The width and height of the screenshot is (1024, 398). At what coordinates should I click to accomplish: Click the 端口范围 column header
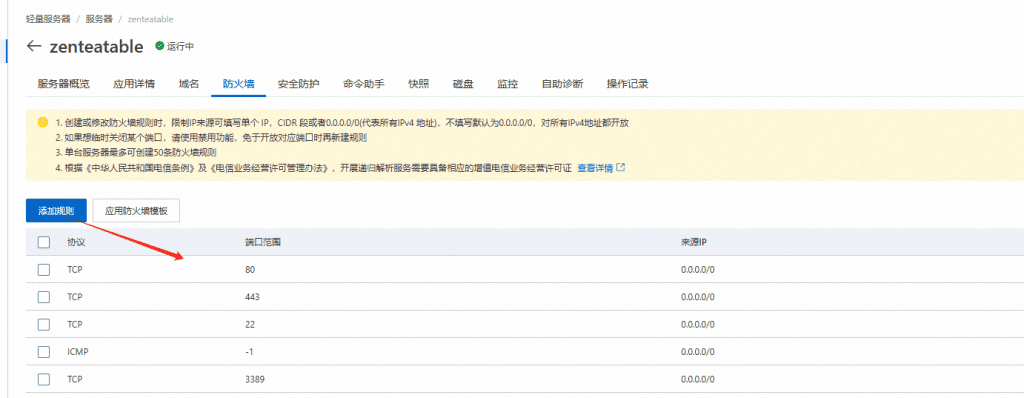pyautogui.click(x=263, y=242)
